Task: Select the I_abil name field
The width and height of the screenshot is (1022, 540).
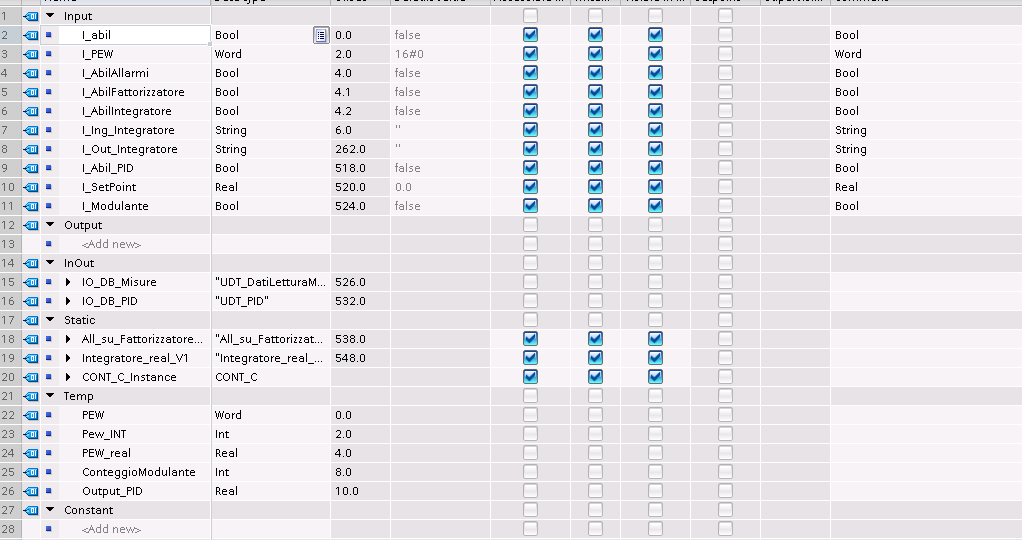Action: tap(140, 35)
